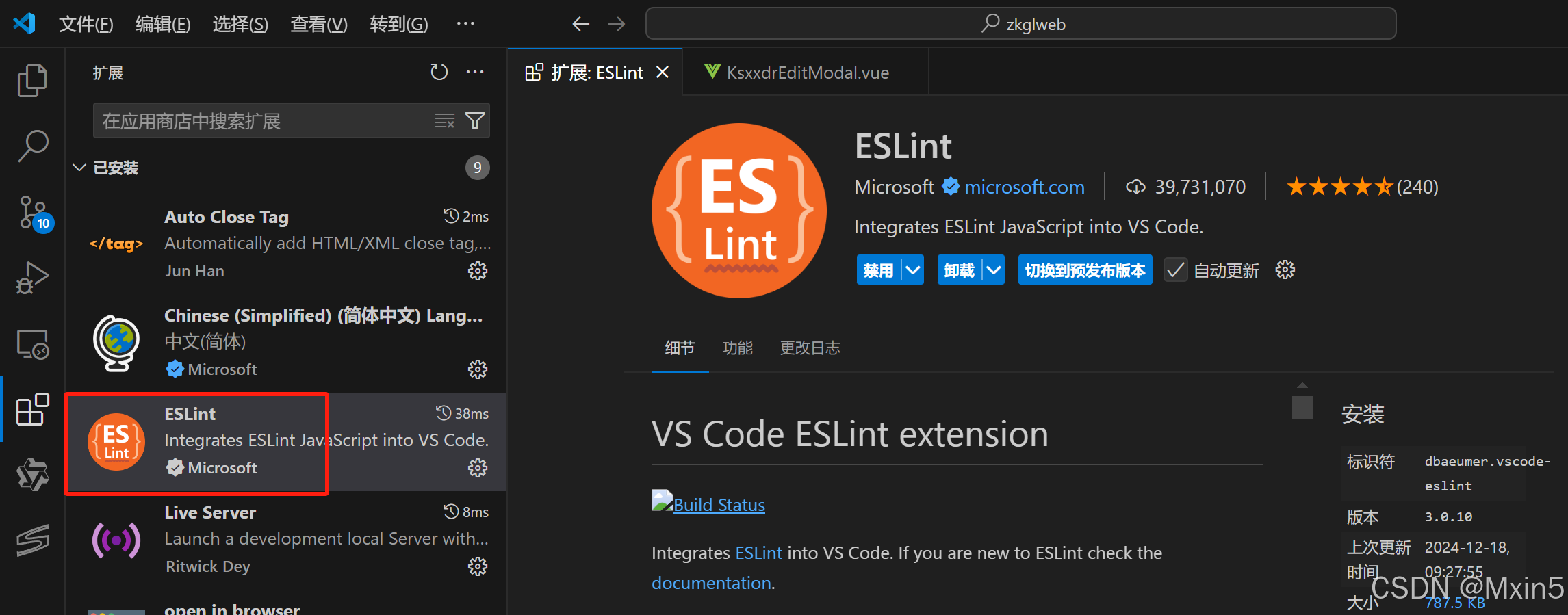Click the VS Code logo icon
The height and width of the screenshot is (615, 1568).
[x=24, y=24]
